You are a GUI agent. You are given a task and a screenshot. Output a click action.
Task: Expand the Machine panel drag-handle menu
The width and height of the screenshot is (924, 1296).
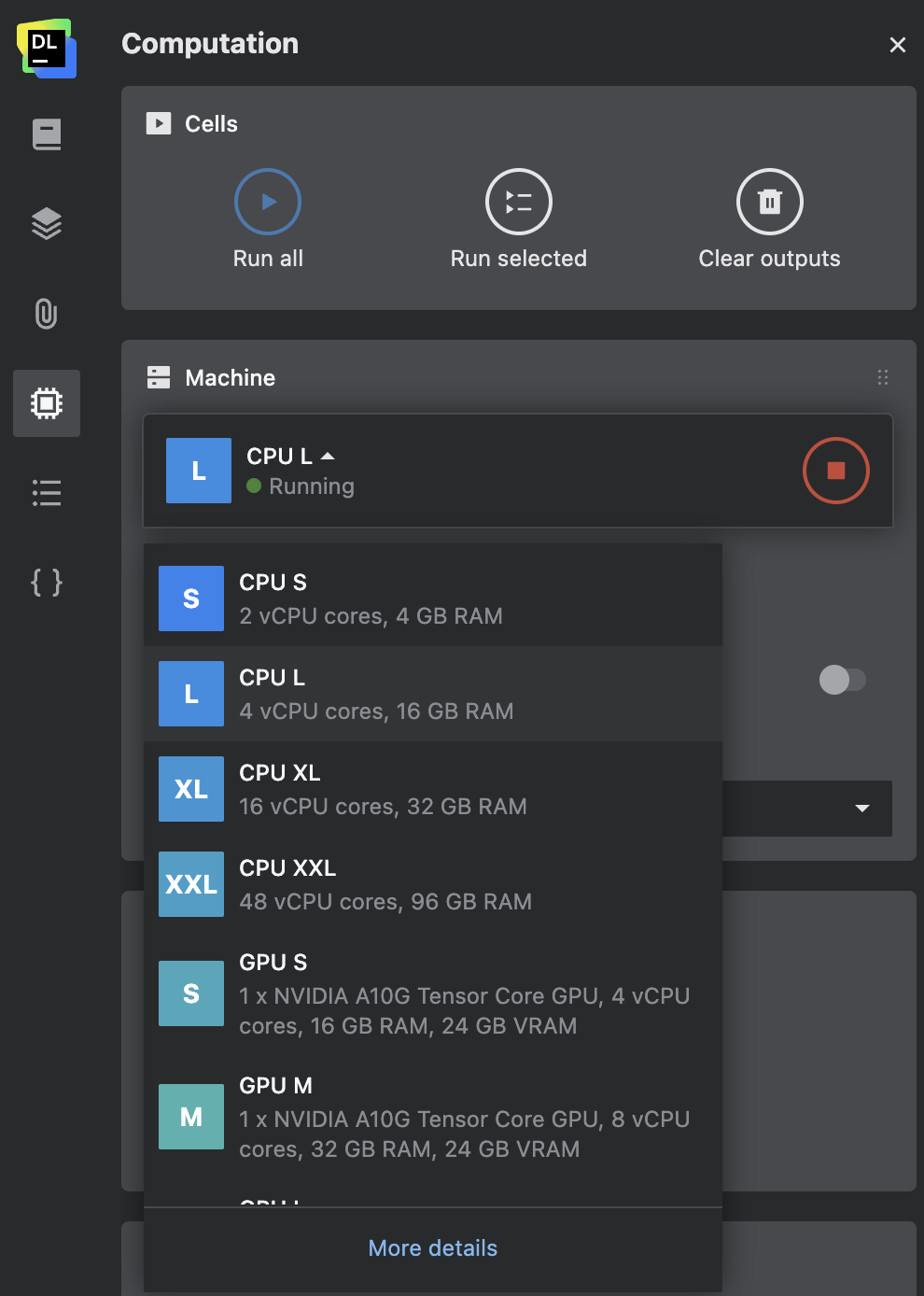883,377
